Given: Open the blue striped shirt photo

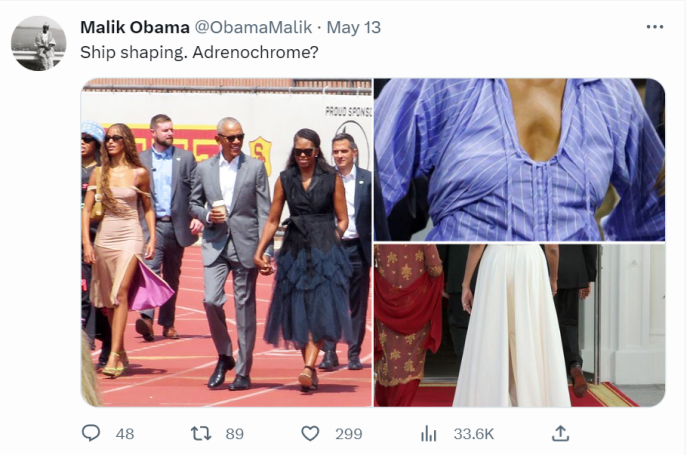Looking at the screenshot, I should click(519, 159).
